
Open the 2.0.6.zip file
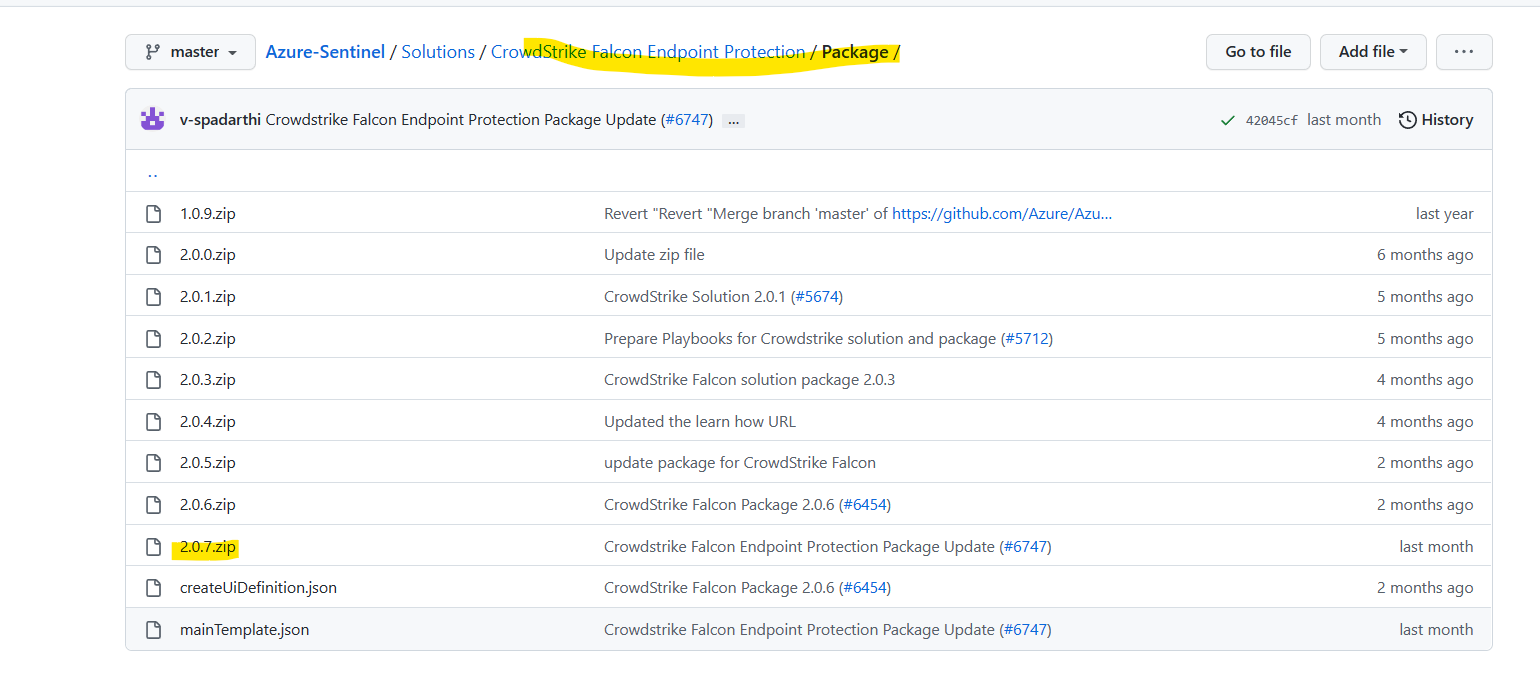[x=208, y=505]
